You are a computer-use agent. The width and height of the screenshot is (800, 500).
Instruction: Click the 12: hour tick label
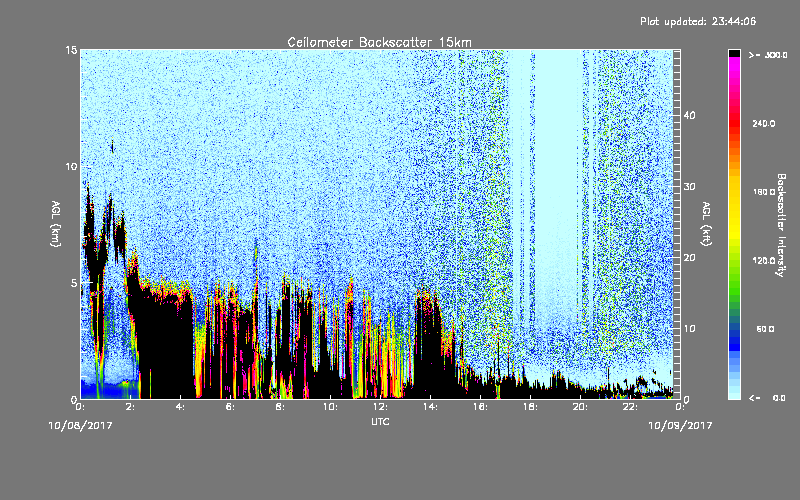(380, 407)
